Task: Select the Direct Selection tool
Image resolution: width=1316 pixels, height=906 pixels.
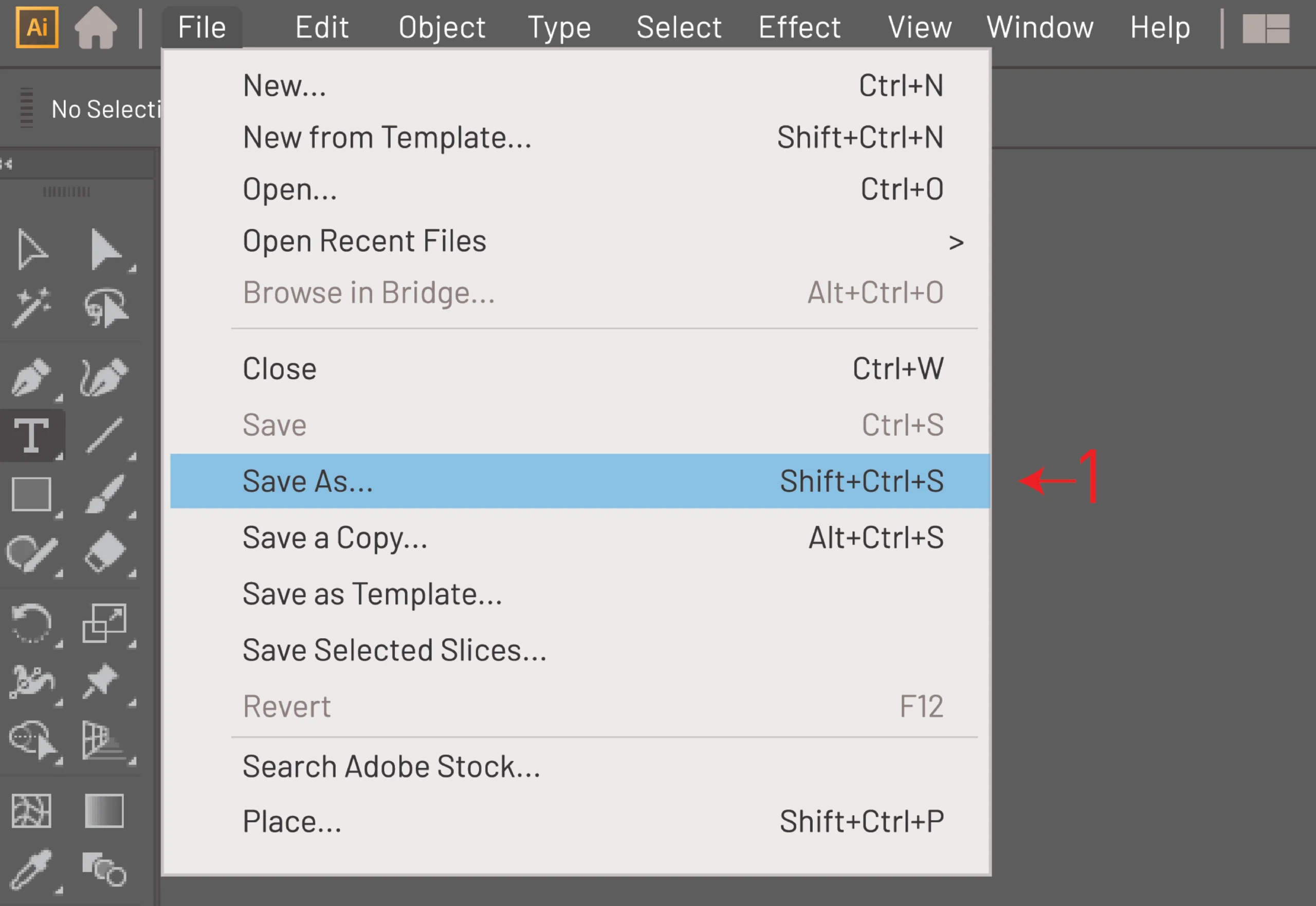Action: [x=105, y=249]
